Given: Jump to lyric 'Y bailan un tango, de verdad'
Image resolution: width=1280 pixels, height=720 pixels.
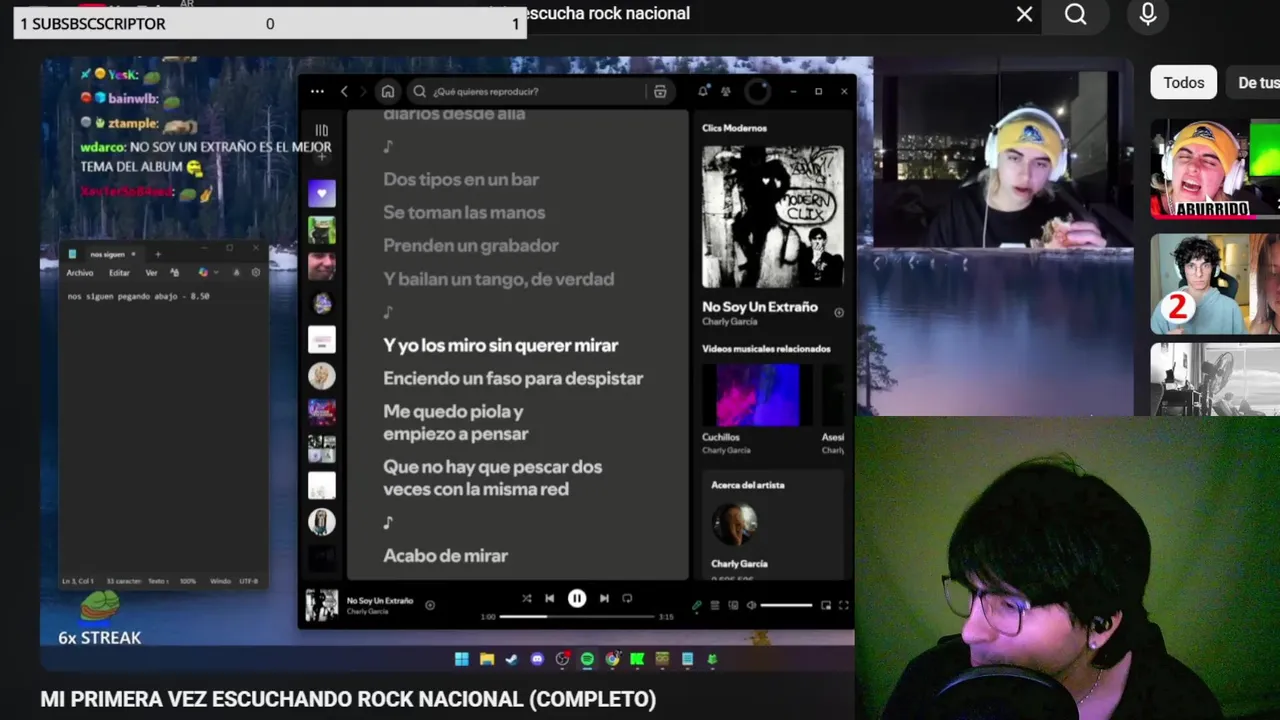Looking at the screenshot, I should pos(498,279).
